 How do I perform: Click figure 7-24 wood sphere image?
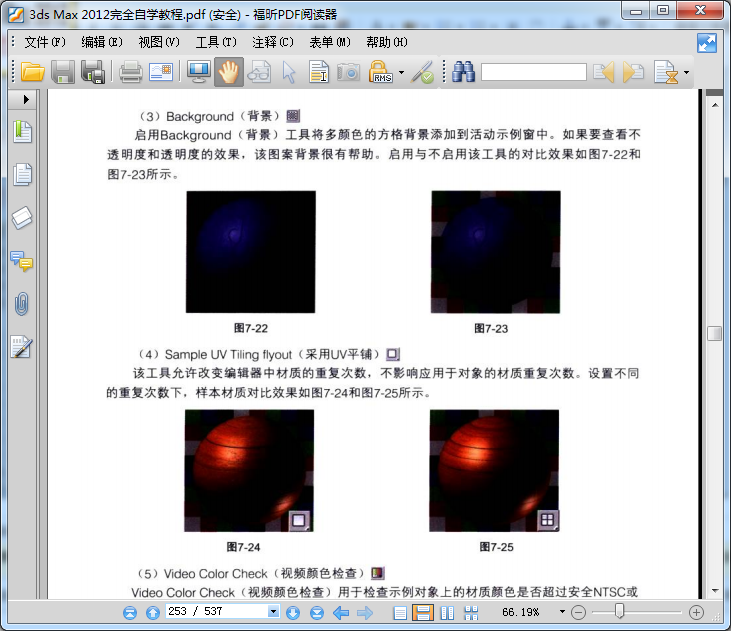[x=249, y=471]
